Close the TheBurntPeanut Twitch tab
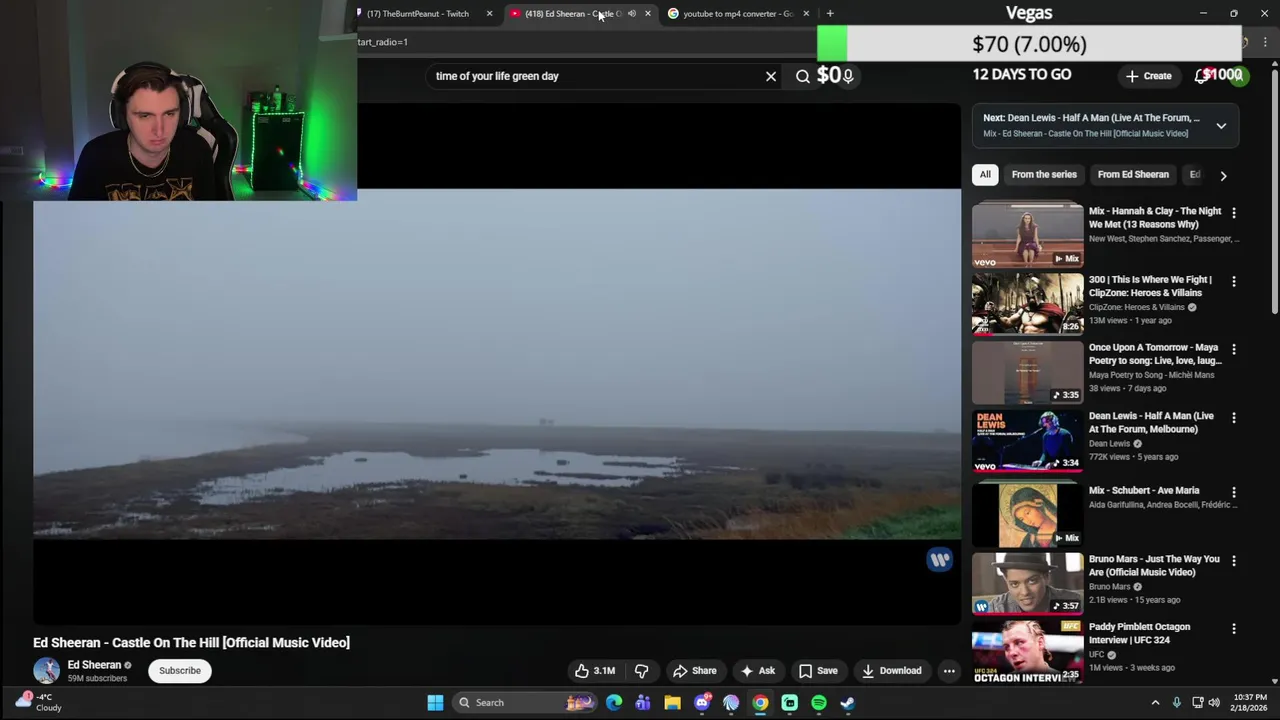1280x720 pixels. (489, 14)
